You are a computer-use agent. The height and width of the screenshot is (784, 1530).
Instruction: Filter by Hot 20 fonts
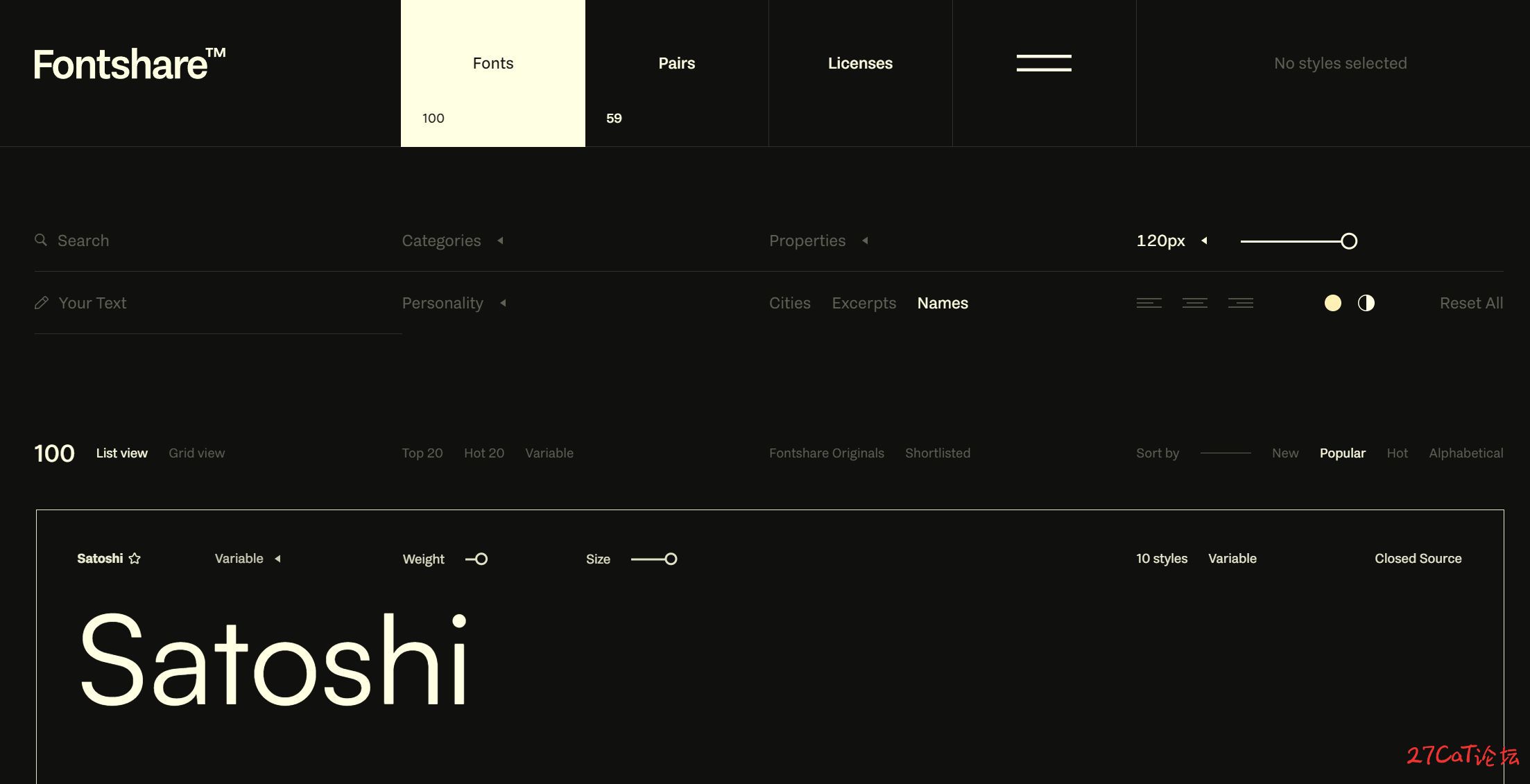coord(484,453)
